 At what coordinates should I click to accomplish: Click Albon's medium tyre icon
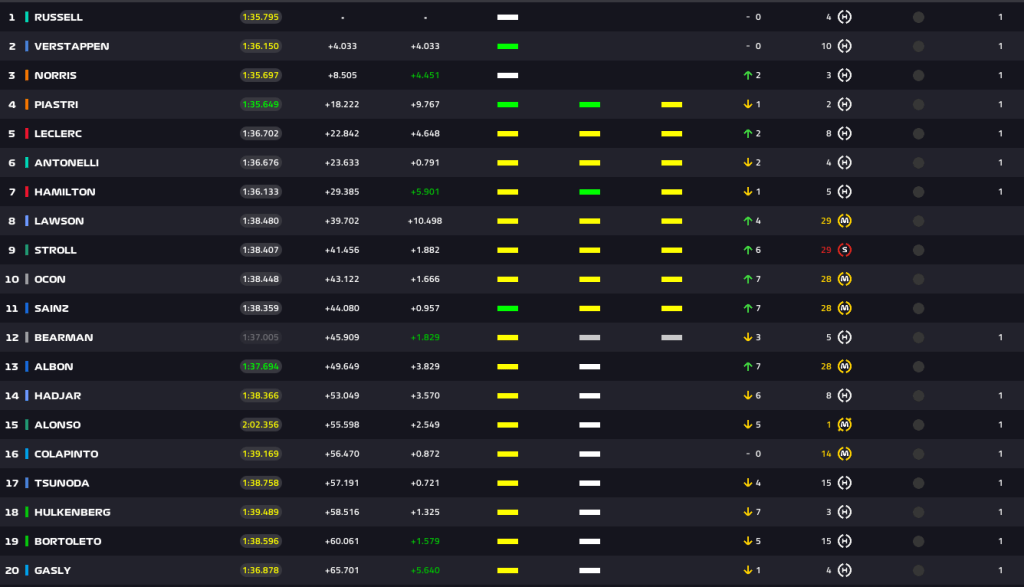(x=844, y=366)
